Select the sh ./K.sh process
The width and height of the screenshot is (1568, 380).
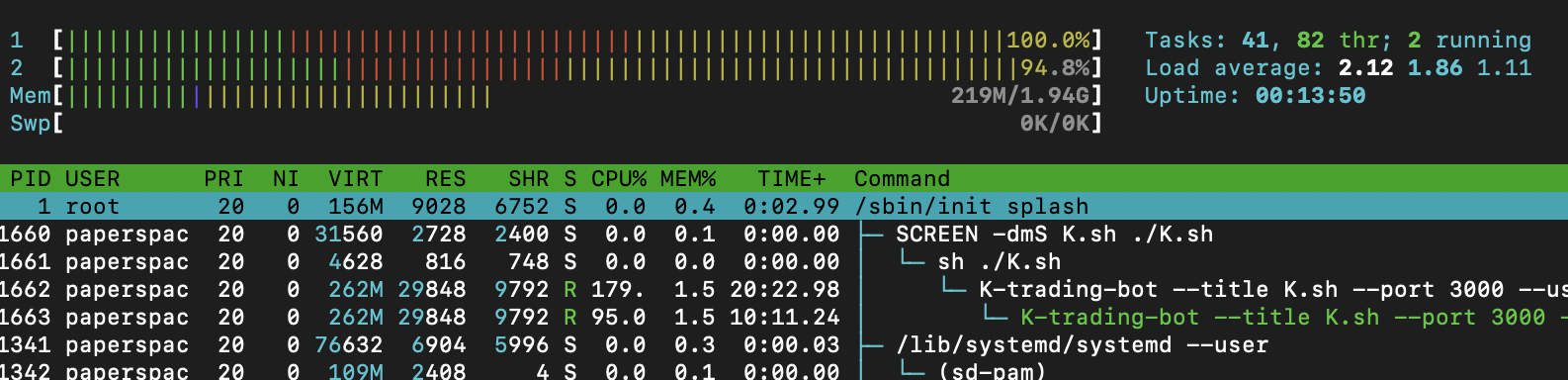click(x=784, y=262)
